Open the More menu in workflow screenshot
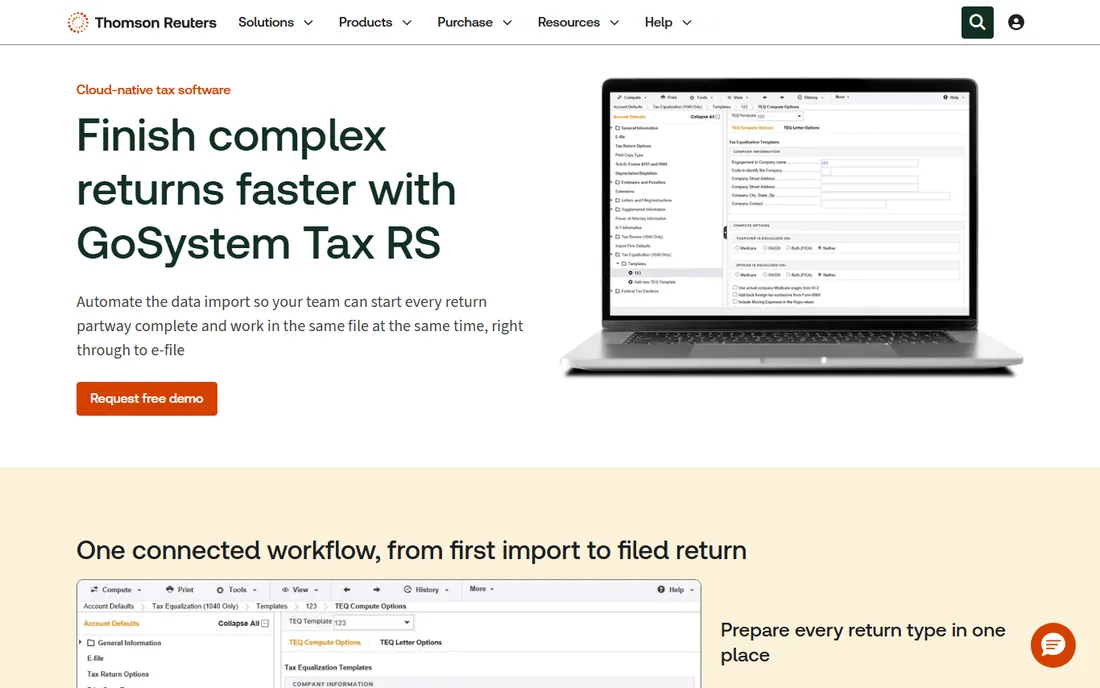The width and height of the screenshot is (1100, 688). click(482, 589)
